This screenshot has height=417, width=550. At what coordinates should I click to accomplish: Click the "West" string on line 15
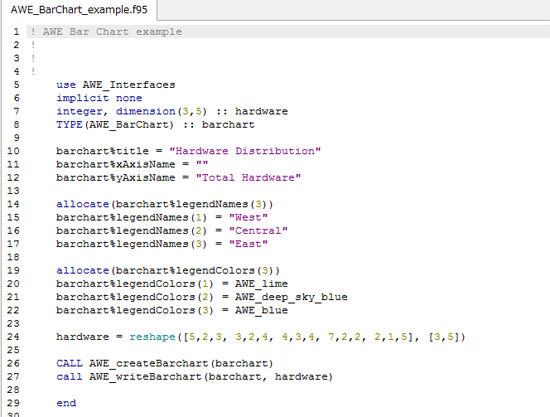click(248, 217)
